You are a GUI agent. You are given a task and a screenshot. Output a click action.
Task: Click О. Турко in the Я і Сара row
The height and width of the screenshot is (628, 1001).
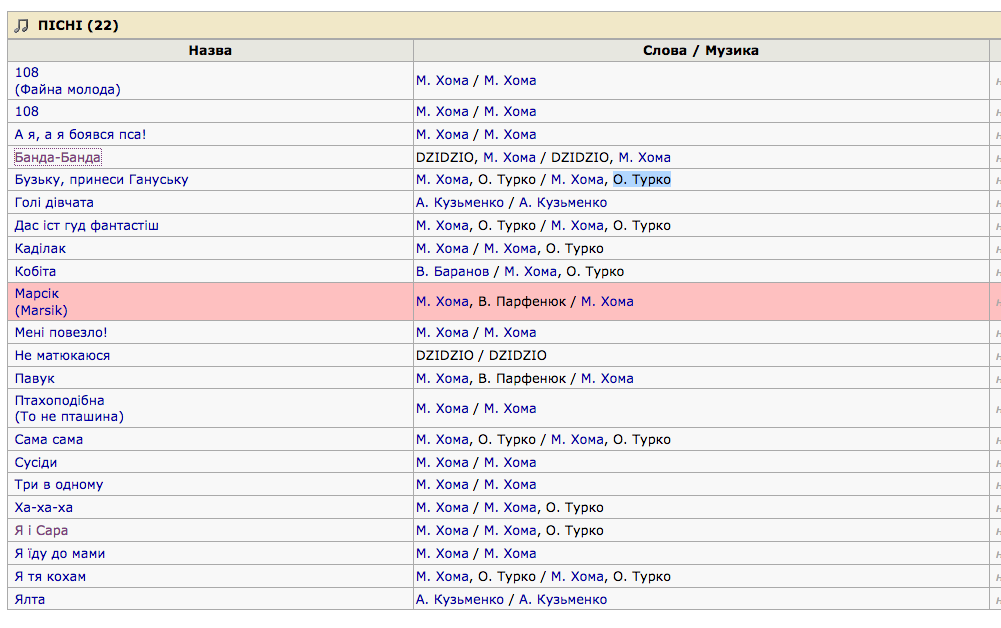coord(575,531)
